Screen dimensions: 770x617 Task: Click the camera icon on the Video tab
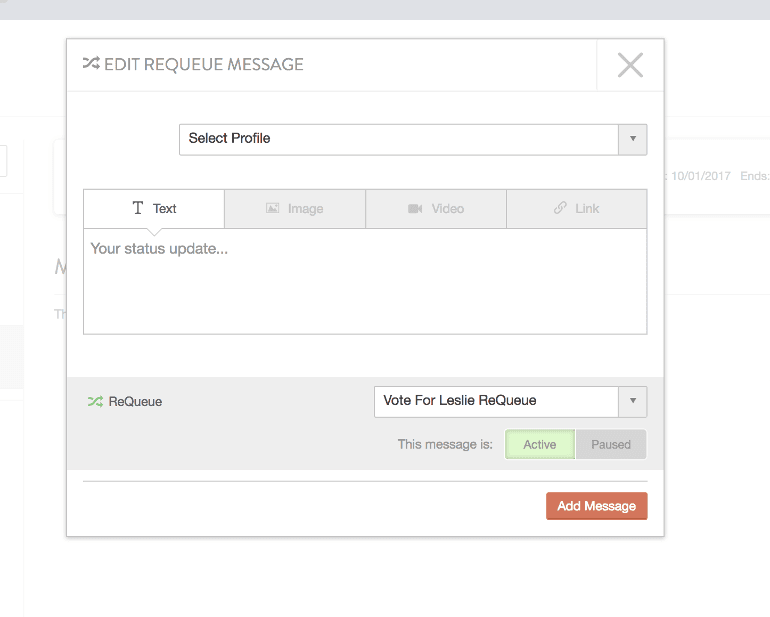[x=415, y=209]
